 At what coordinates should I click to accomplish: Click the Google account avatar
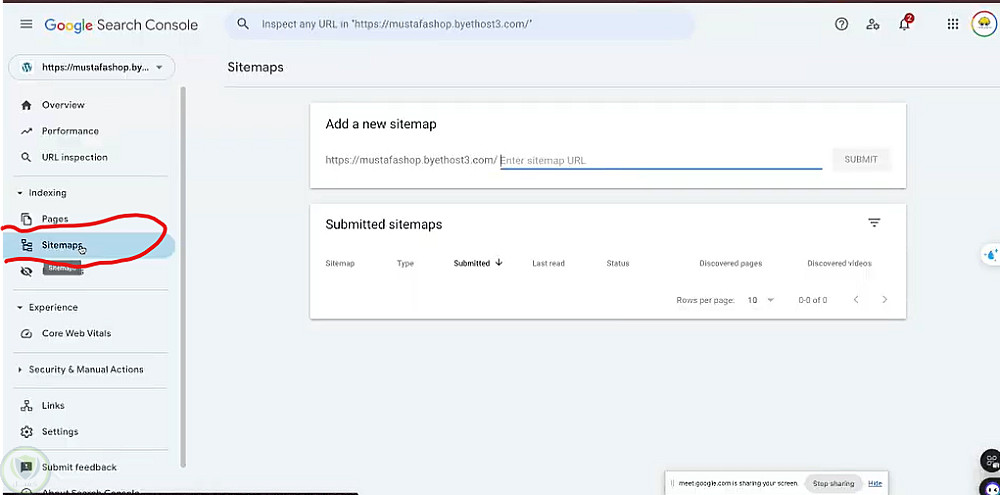[983, 24]
